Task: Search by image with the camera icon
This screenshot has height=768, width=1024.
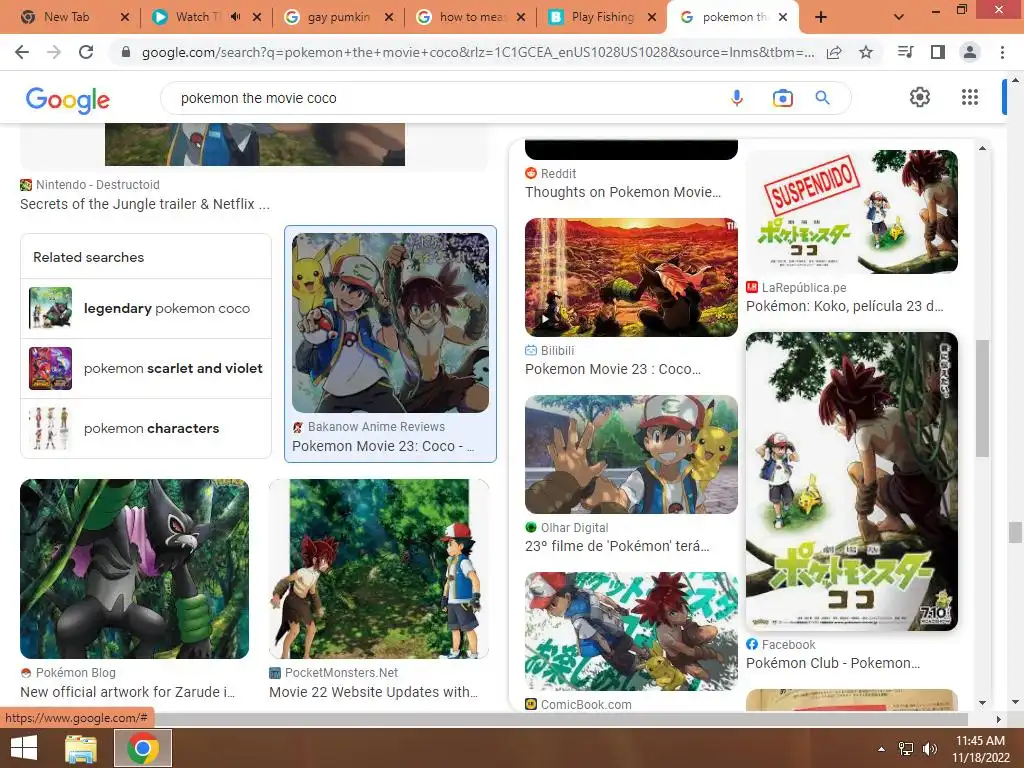Action: pos(782,98)
